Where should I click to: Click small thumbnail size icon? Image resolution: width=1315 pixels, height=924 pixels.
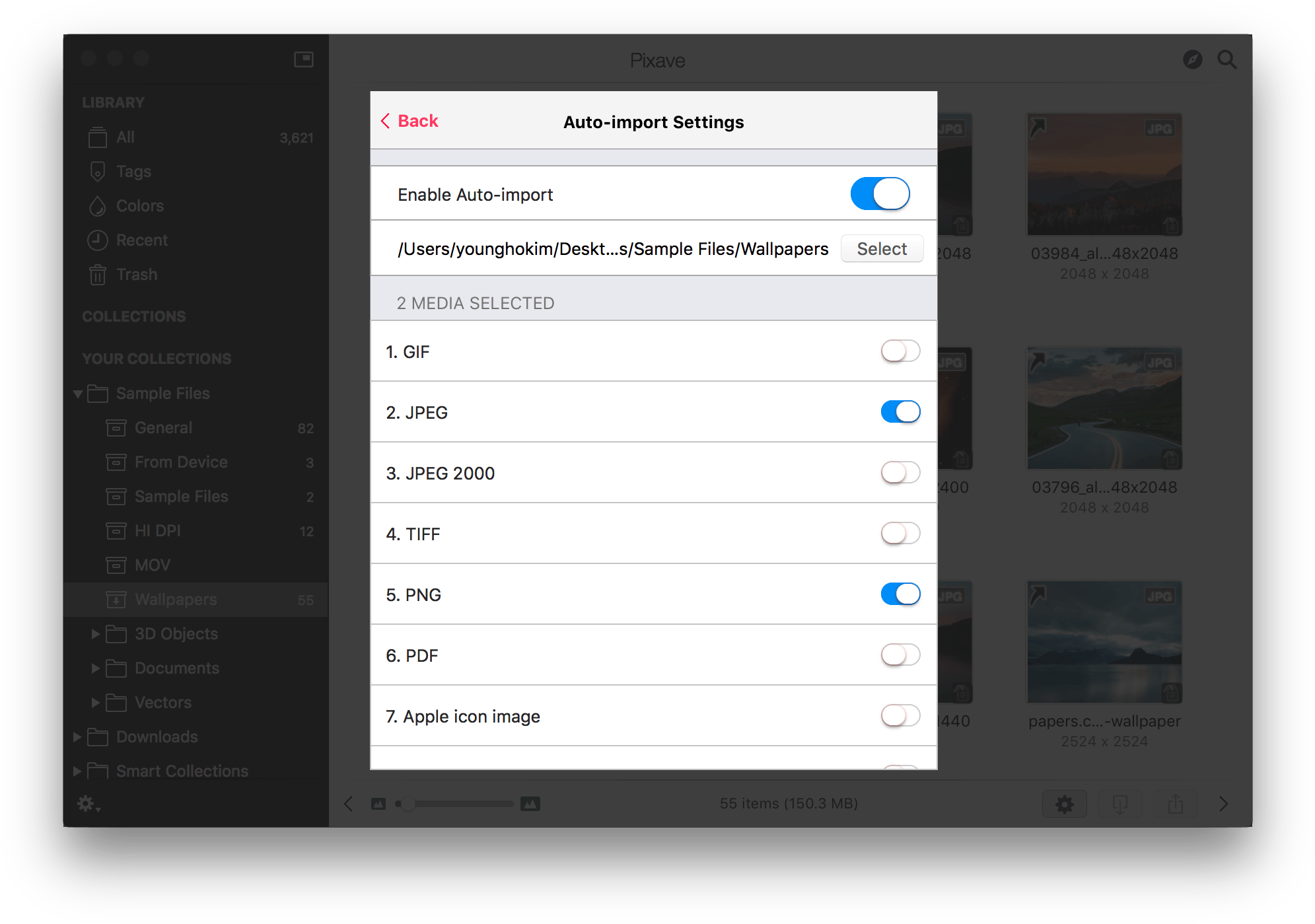(x=378, y=804)
